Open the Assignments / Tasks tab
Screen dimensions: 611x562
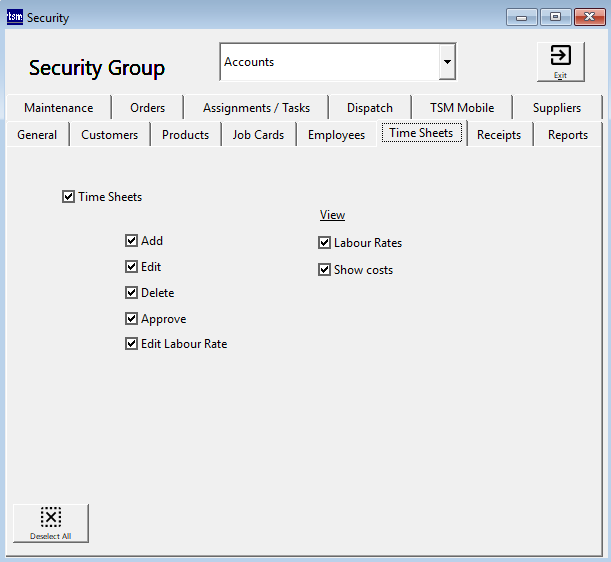point(256,108)
